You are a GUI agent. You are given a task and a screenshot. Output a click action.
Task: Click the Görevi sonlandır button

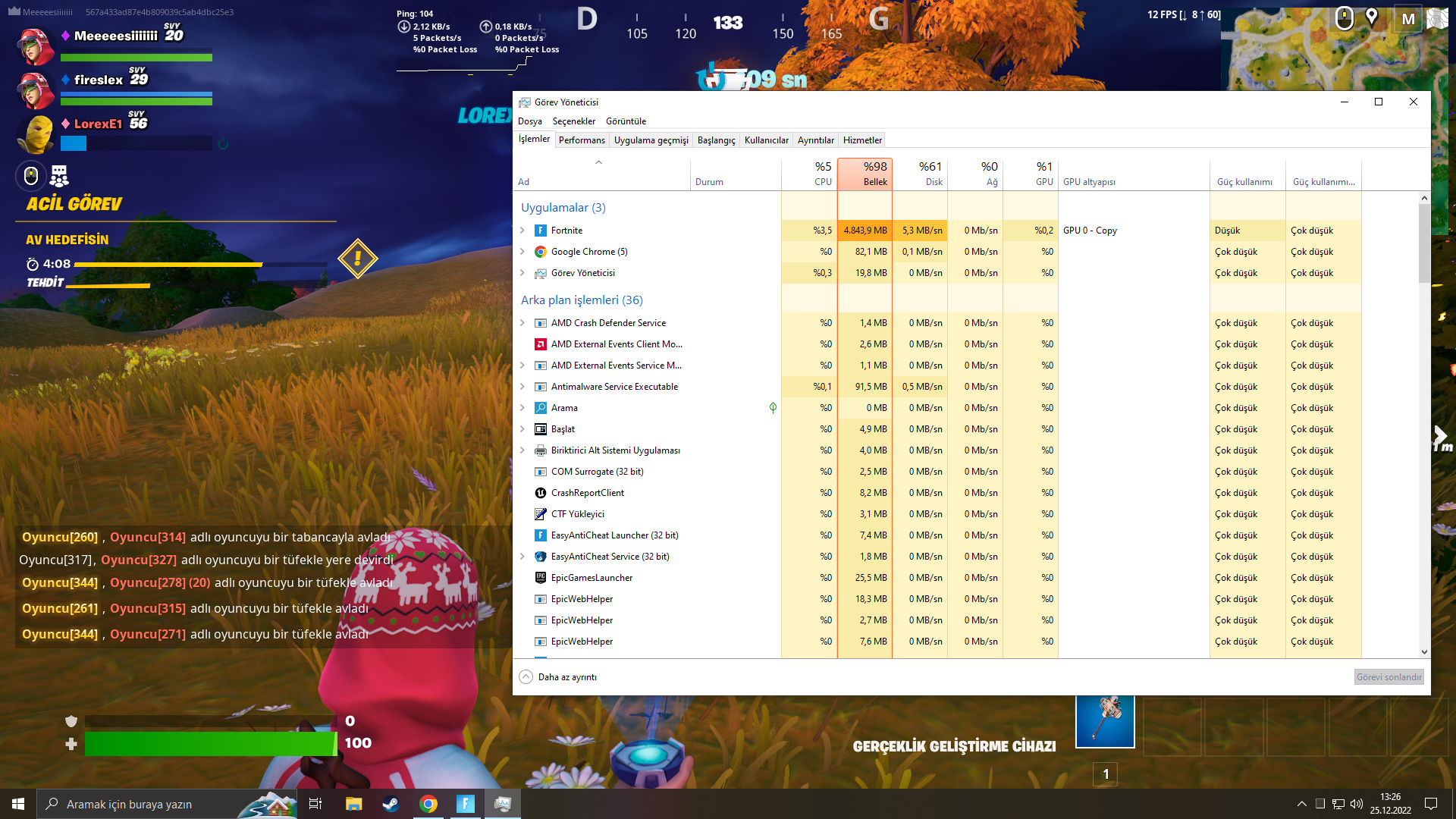coord(1389,677)
